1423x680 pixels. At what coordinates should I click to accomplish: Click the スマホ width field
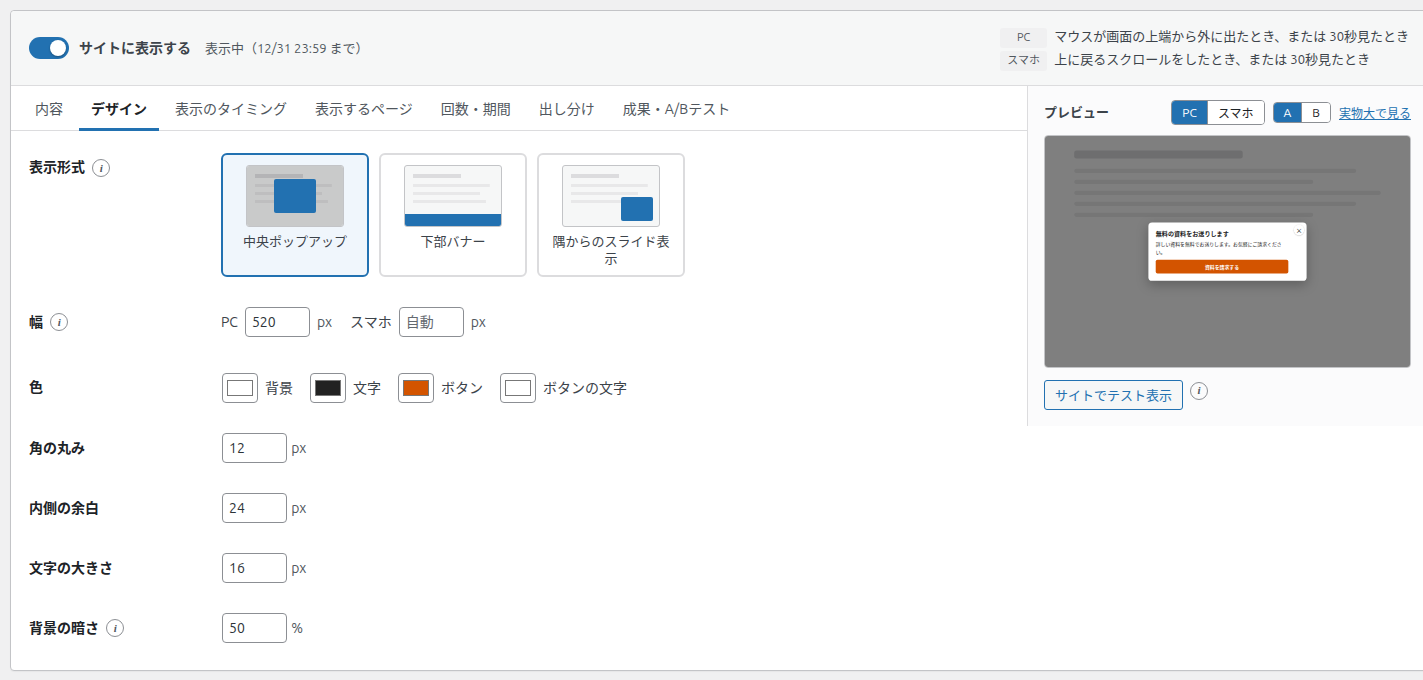pos(431,322)
